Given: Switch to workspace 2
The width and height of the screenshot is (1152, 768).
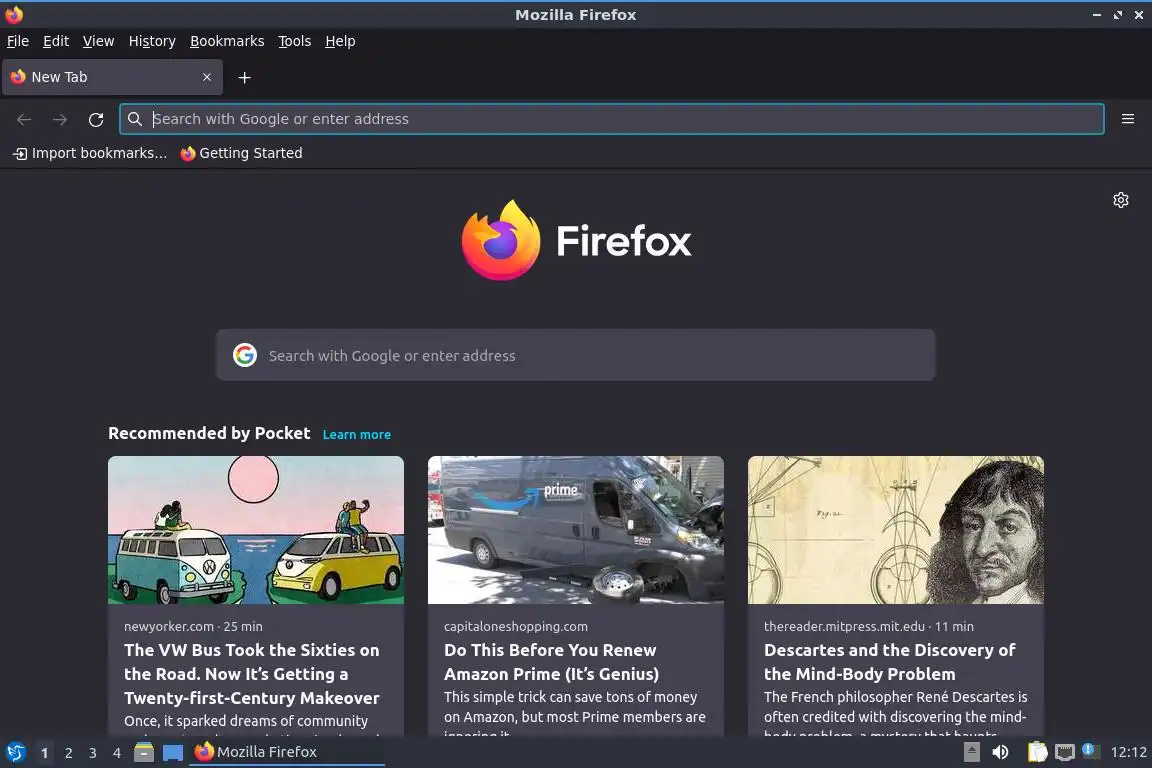Looking at the screenshot, I should tap(68, 753).
